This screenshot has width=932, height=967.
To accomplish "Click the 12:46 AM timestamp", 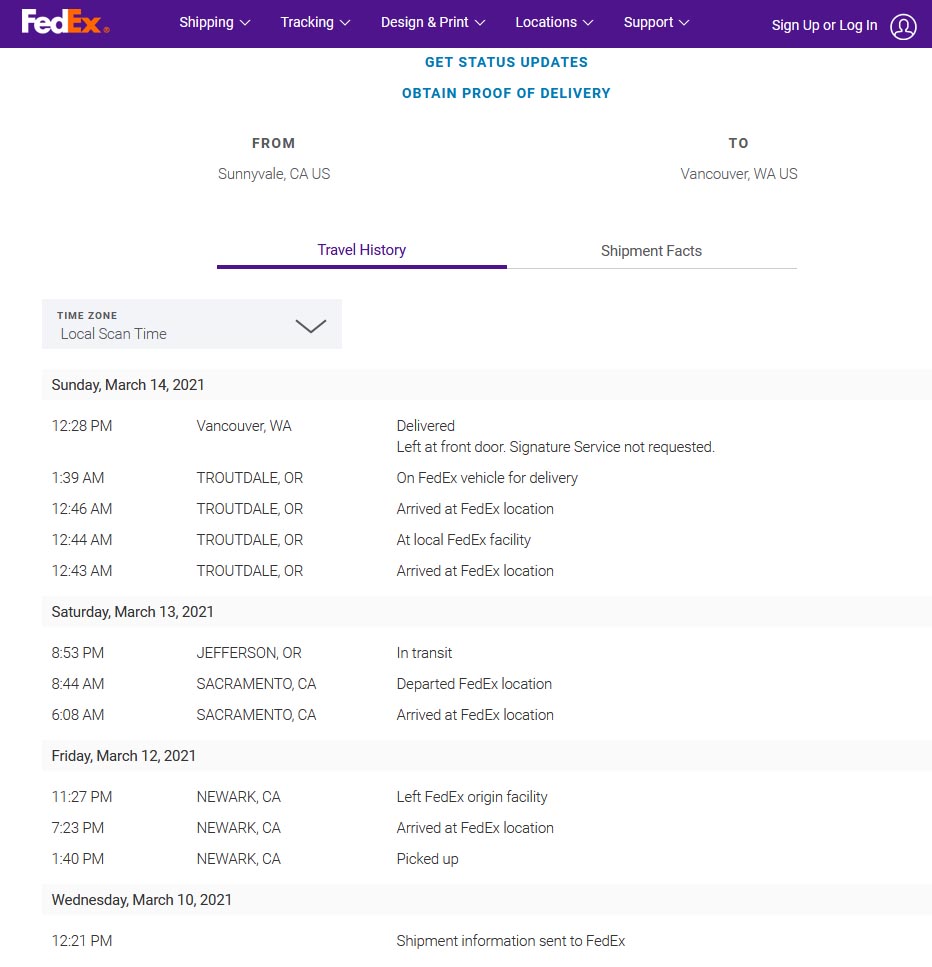I will click(x=82, y=509).
